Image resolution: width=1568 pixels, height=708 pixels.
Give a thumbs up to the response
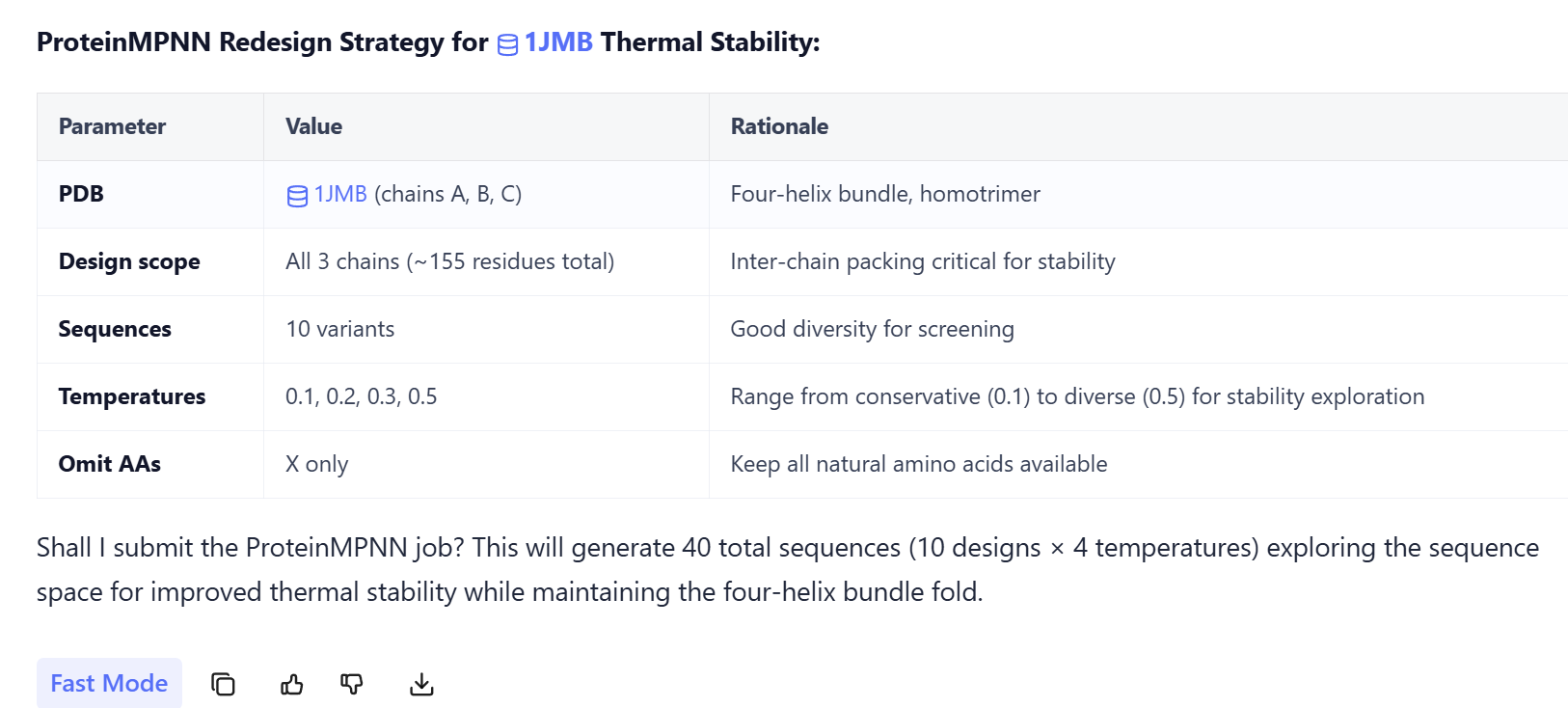coord(291,684)
